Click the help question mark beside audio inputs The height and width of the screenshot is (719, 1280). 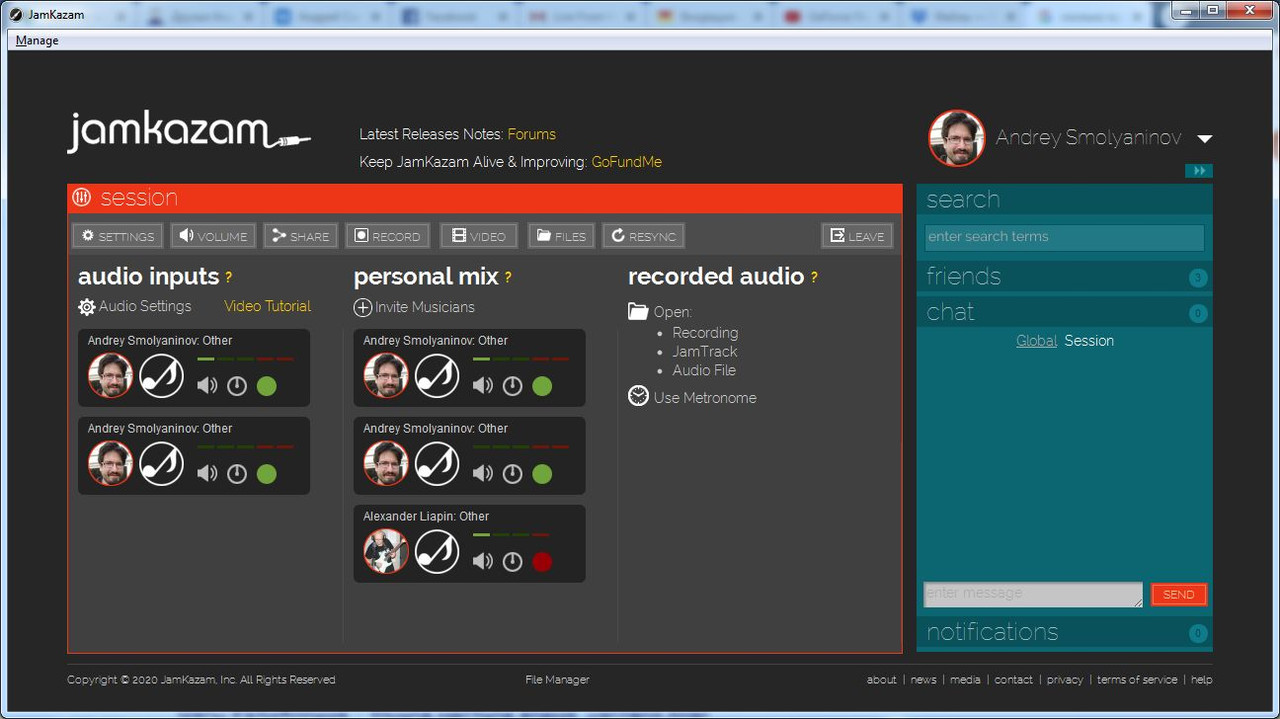click(228, 278)
